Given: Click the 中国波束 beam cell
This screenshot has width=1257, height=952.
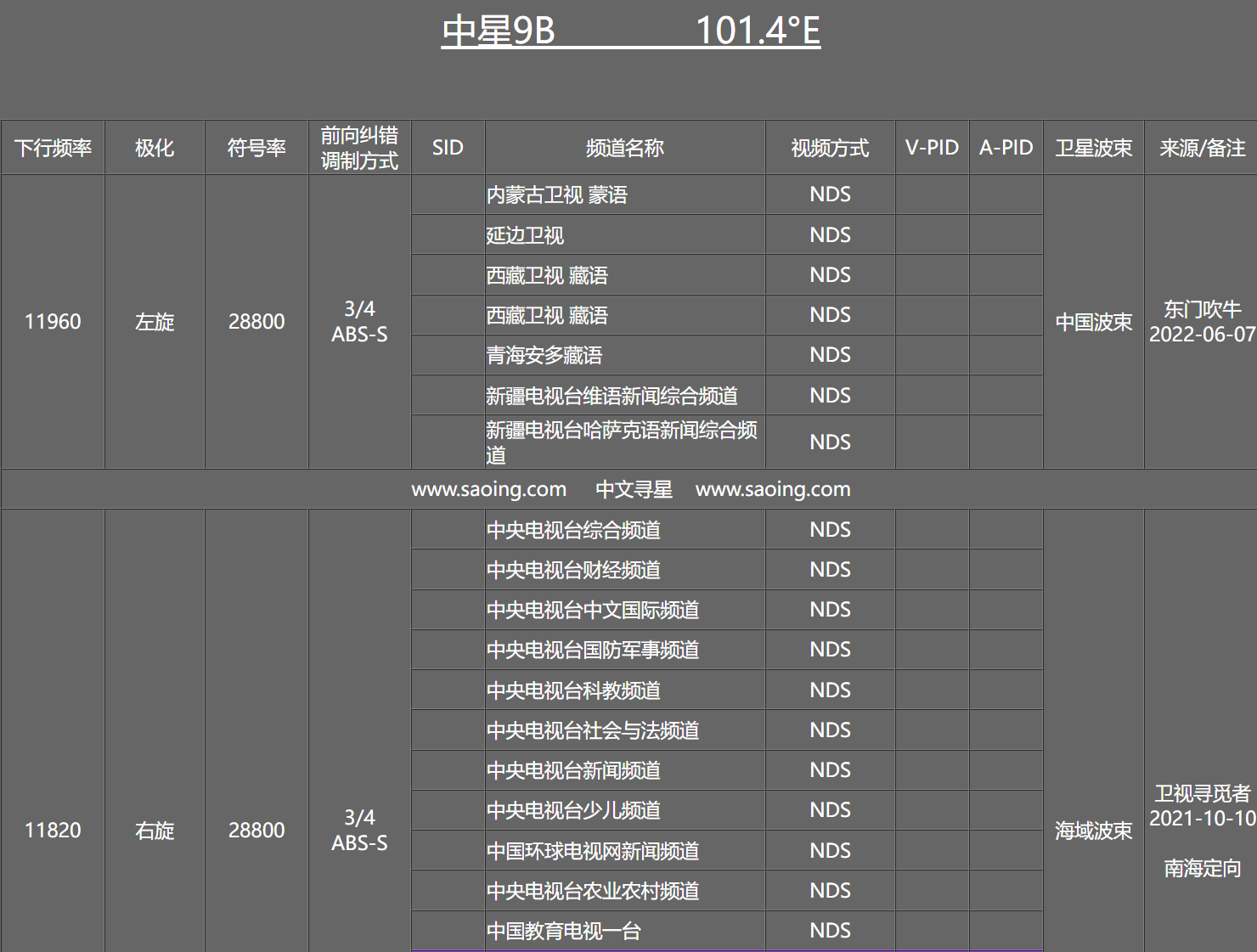Looking at the screenshot, I should coord(1093,322).
